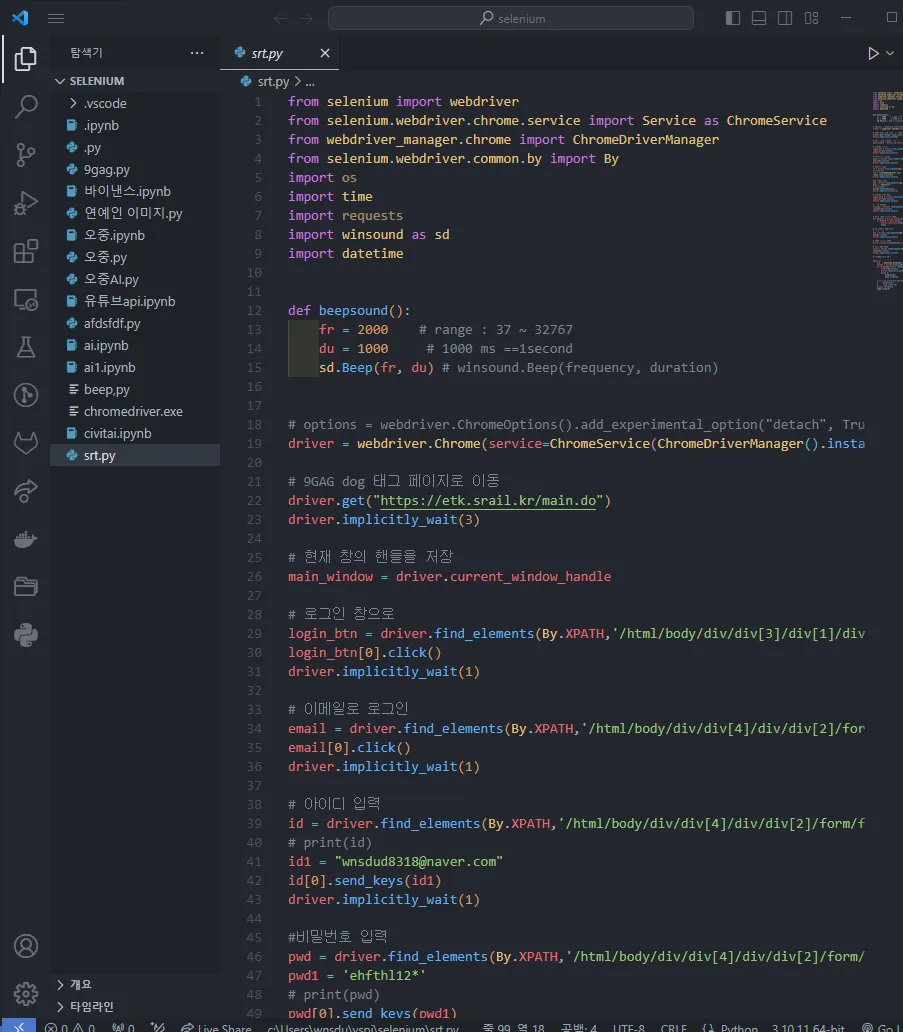Open the Source Control view
The image size is (903, 1032).
(26, 155)
